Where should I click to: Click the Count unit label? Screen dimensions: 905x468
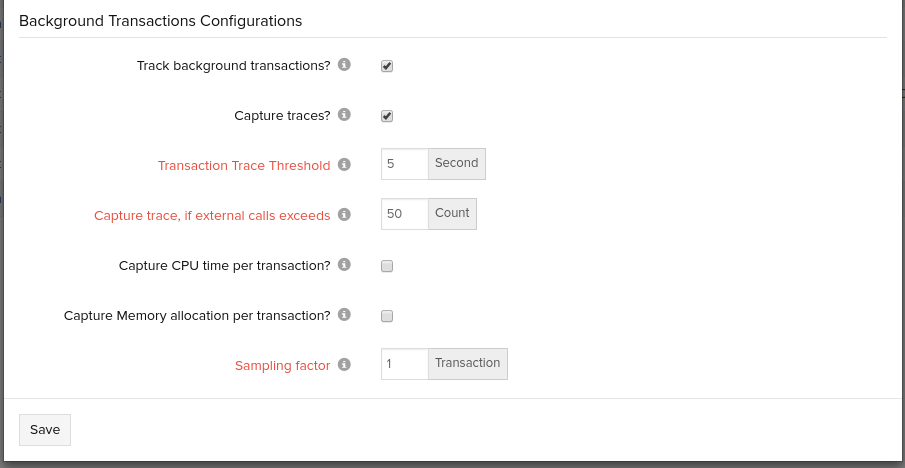452,214
